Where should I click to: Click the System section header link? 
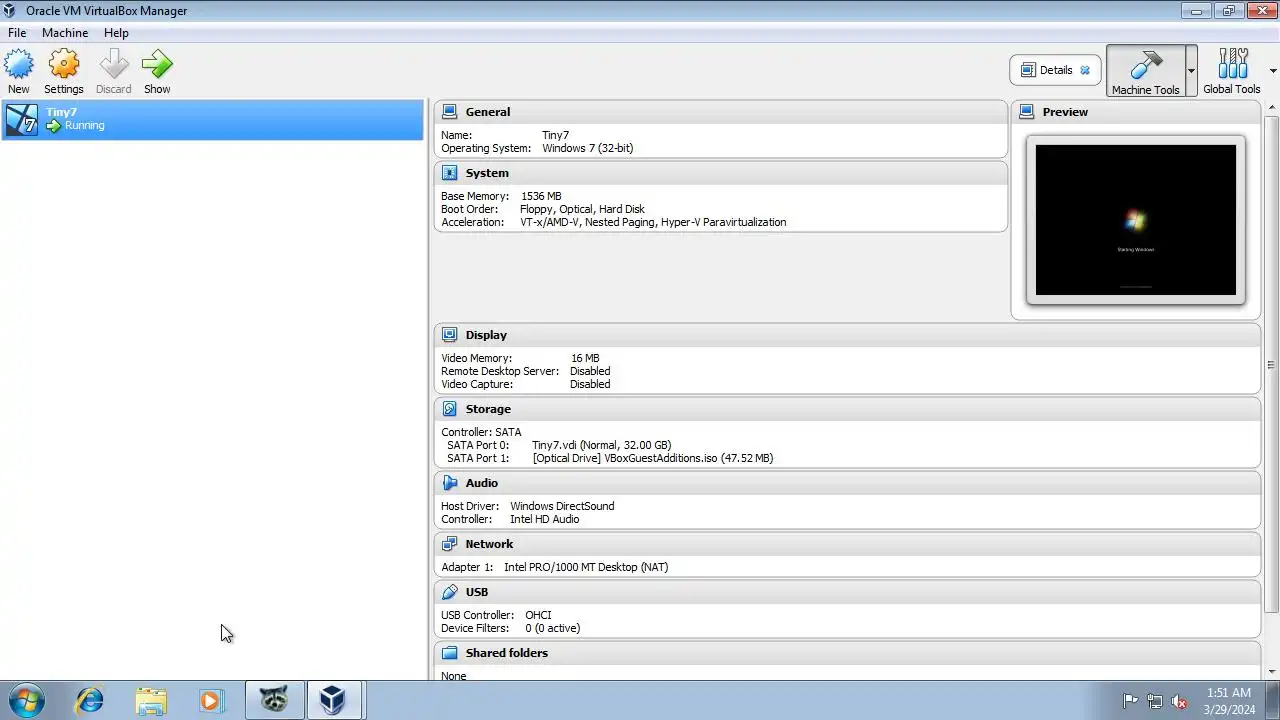click(487, 173)
